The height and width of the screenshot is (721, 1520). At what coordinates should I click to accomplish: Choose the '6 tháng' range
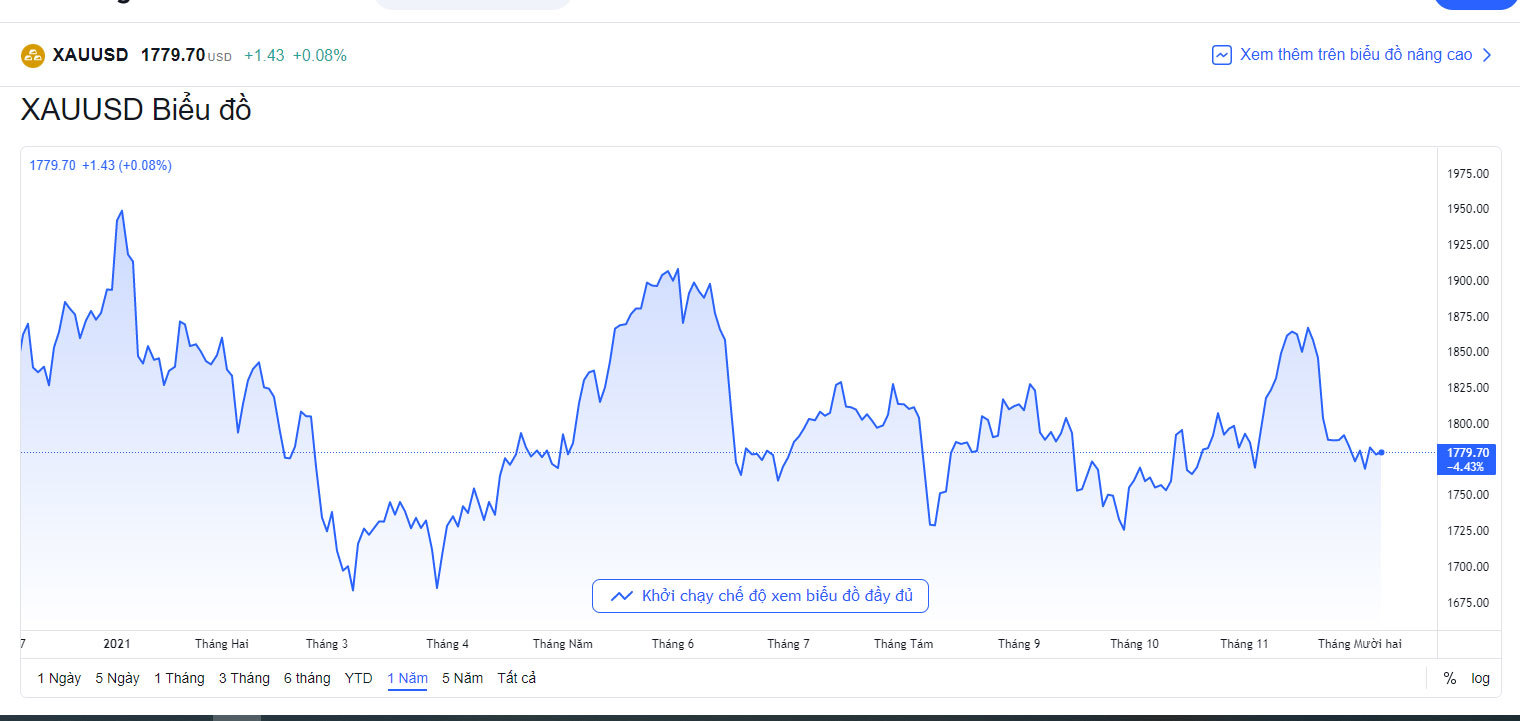coord(307,678)
